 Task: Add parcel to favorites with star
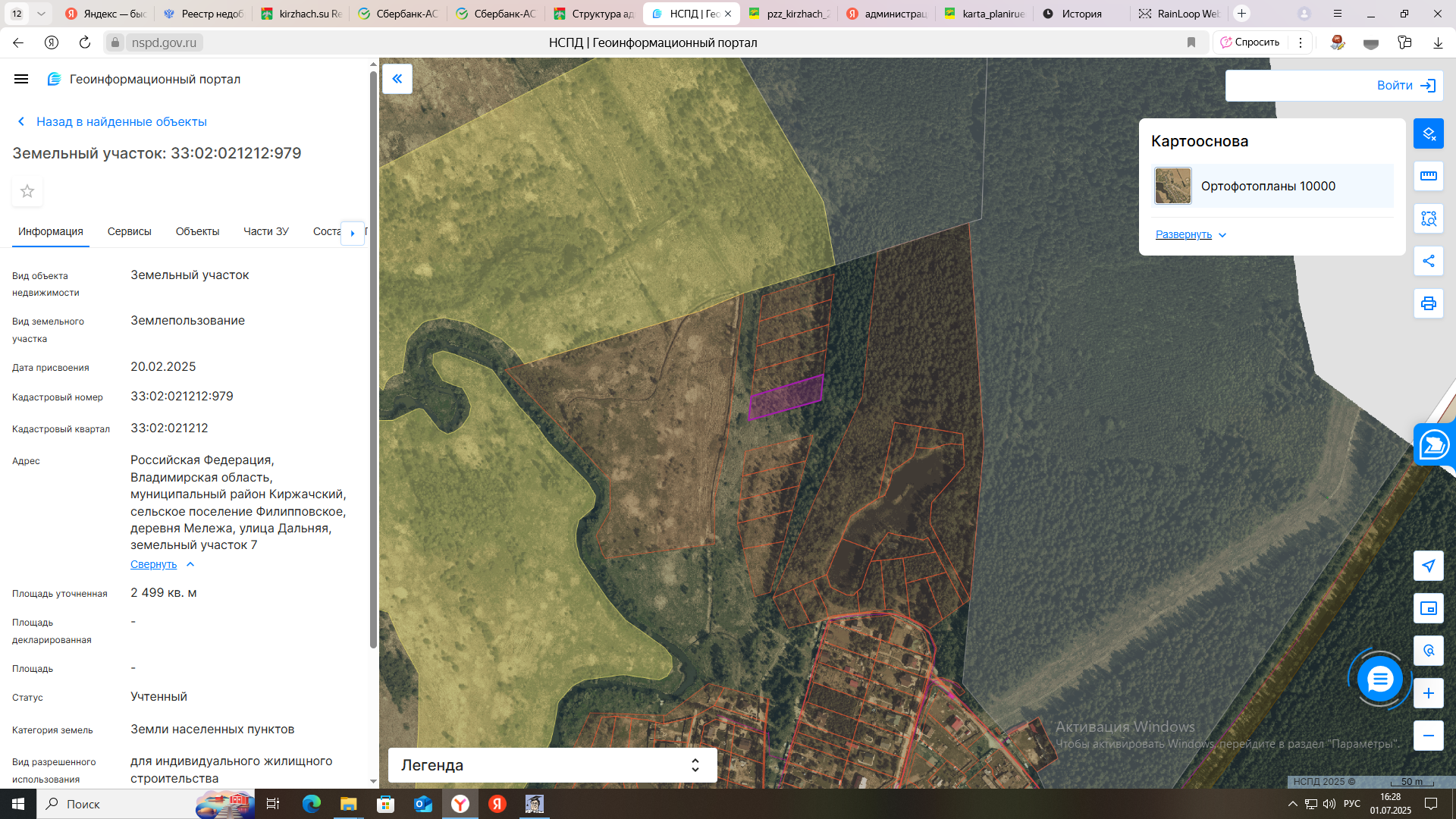[27, 191]
